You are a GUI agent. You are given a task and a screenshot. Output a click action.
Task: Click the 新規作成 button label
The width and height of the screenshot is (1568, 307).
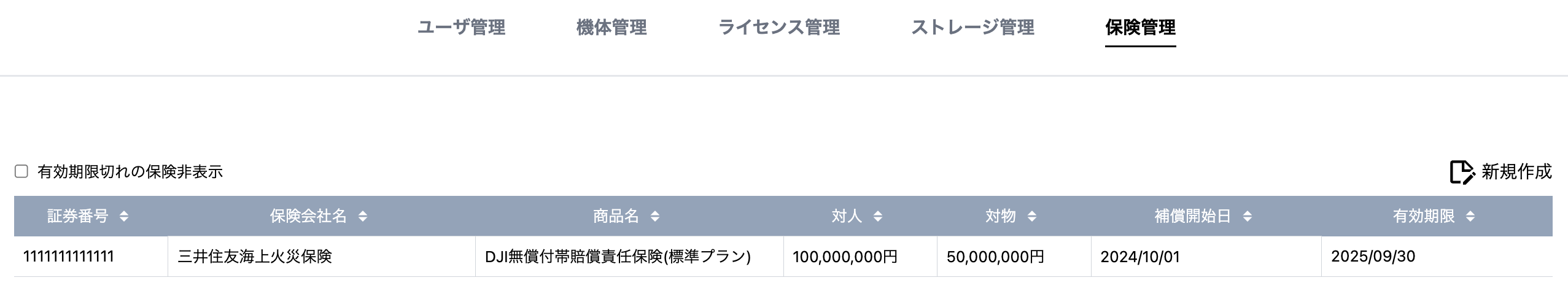coord(1516,172)
